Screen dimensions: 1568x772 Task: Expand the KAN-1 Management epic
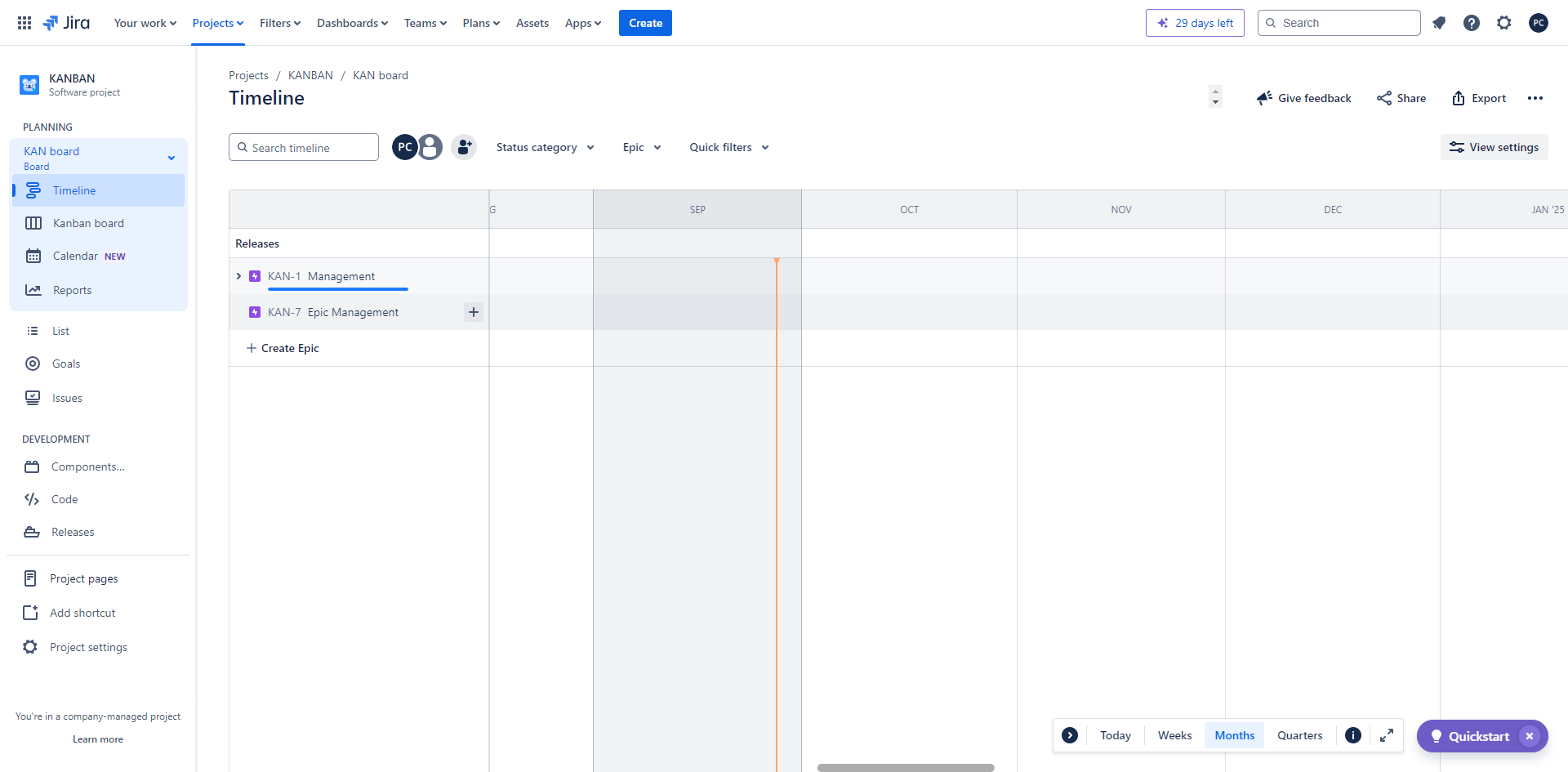tap(238, 276)
